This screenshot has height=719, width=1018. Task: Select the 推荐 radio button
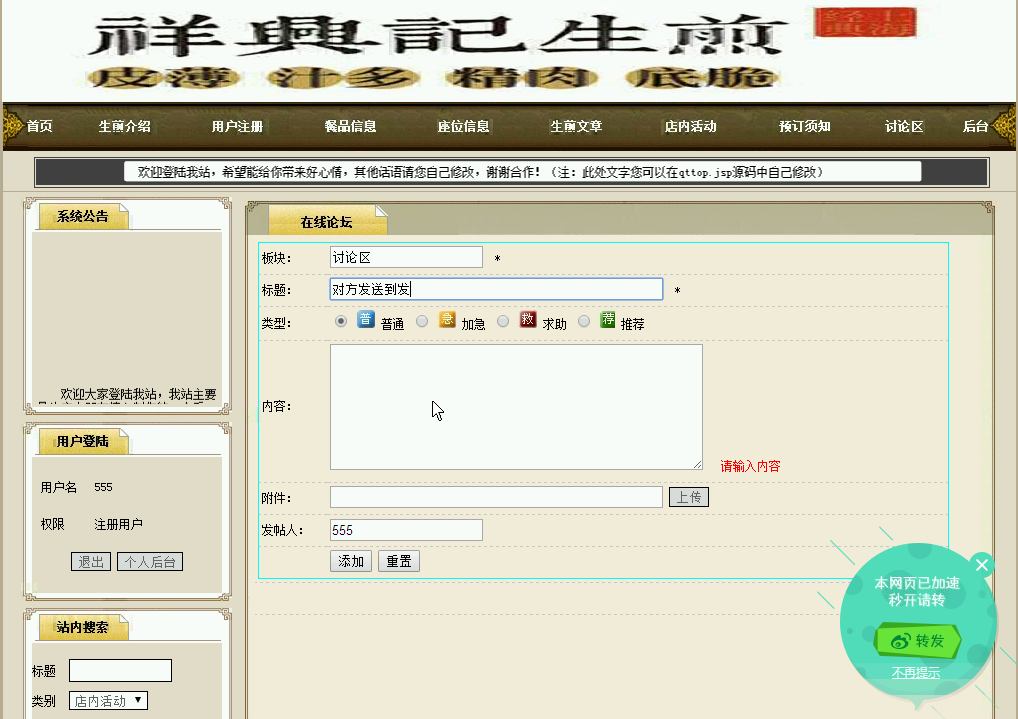tap(584, 321)
